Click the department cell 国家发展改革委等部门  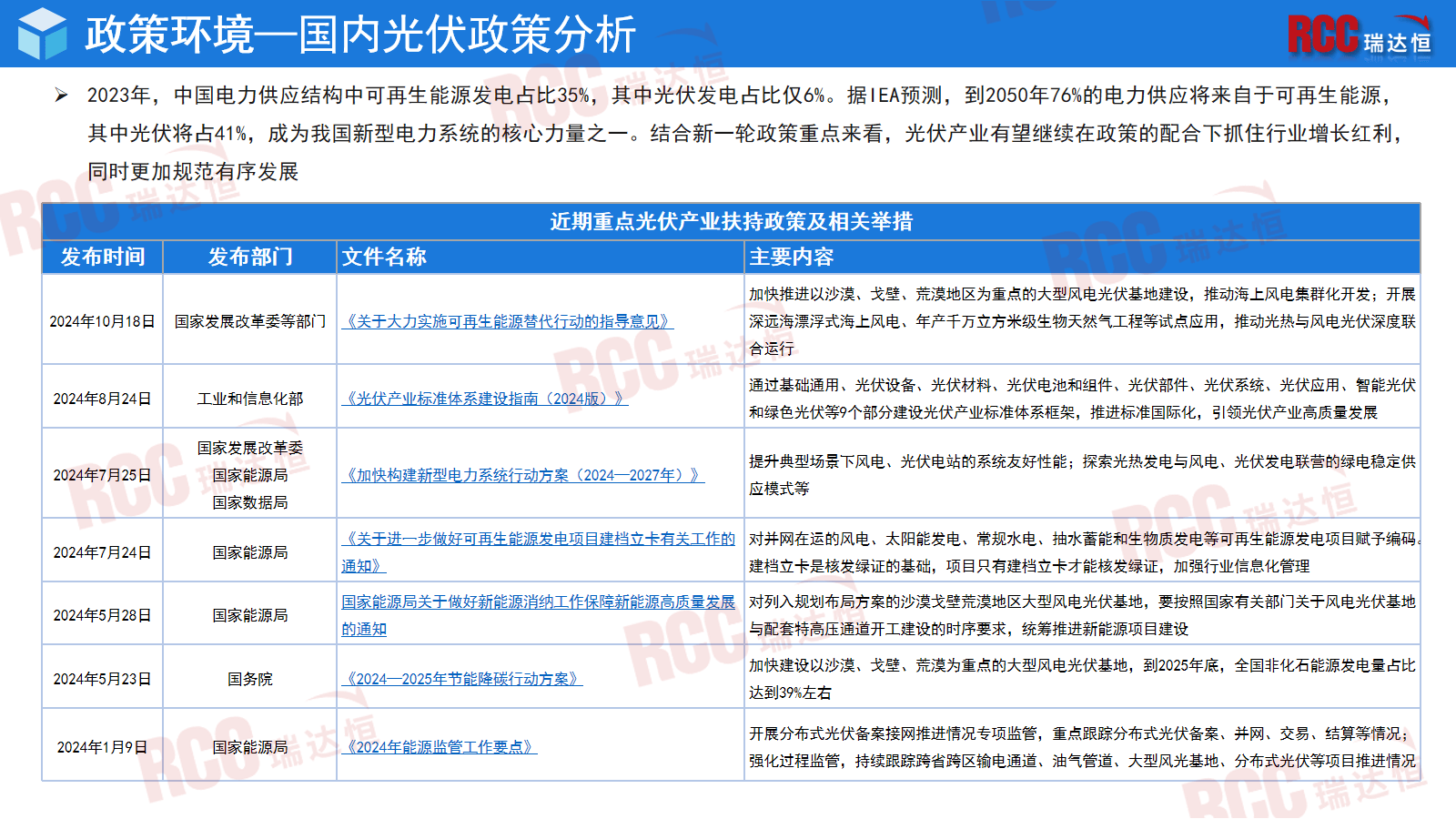(250, 321)
